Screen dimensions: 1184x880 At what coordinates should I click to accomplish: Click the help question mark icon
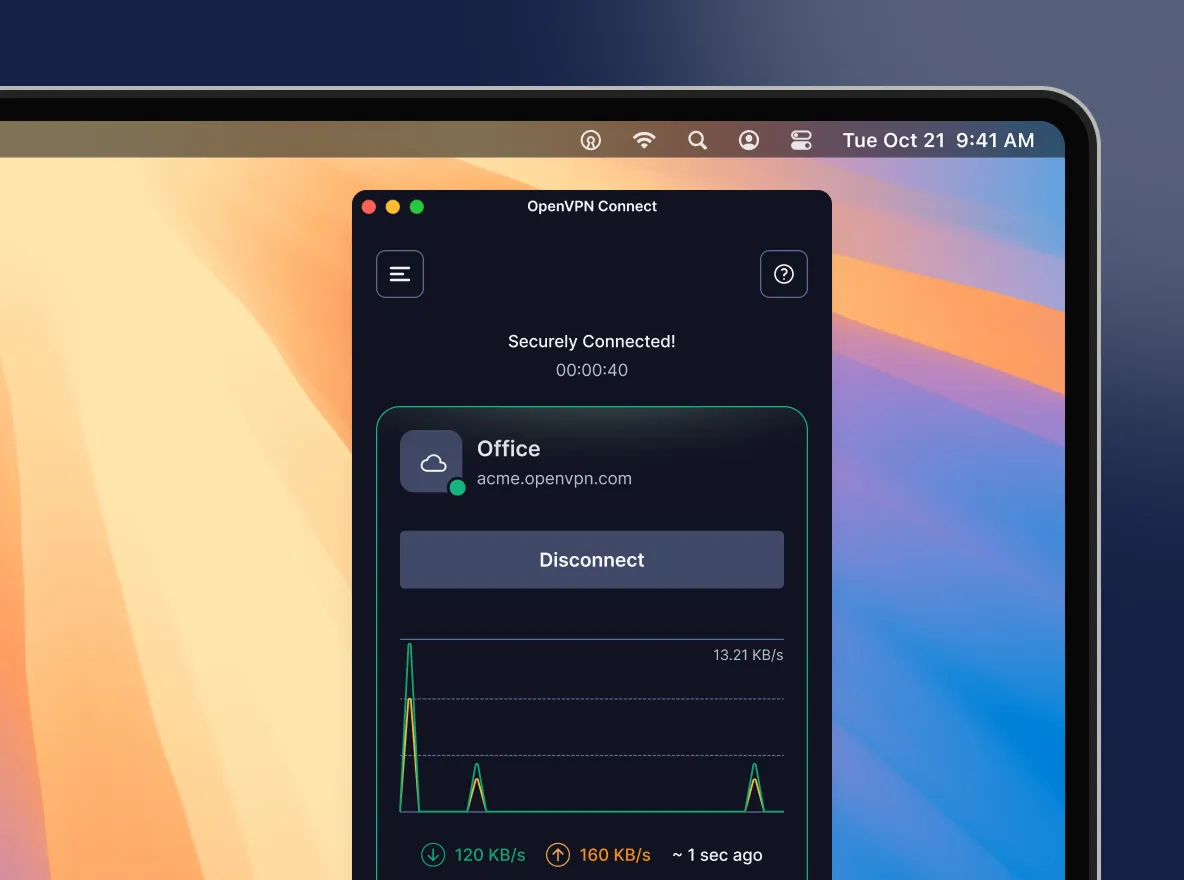784,274
